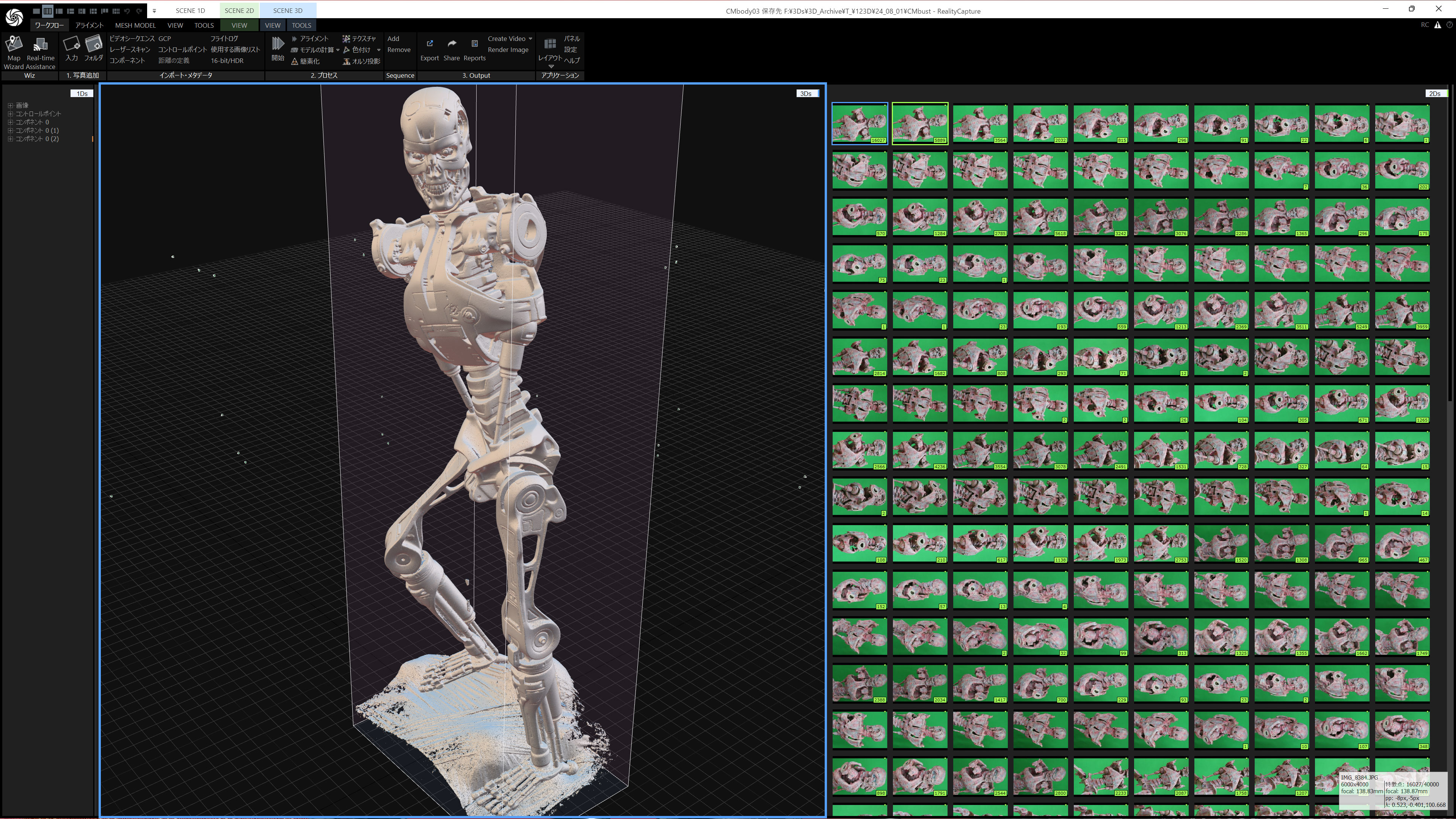Image resolution: width=1456 pixels, height=819 pixels.
Task: Click Render Image in Output group
Action: (x=508, y=50)
